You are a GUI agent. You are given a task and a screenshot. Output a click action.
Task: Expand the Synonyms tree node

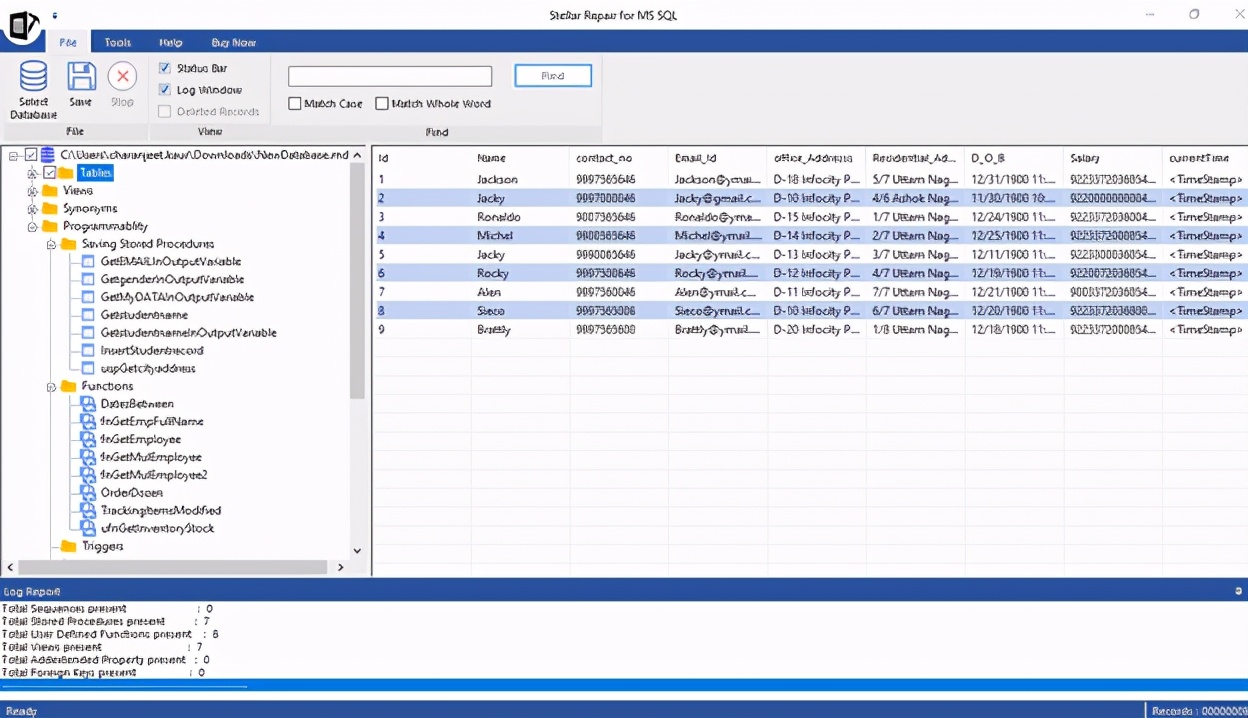[32, 208]
